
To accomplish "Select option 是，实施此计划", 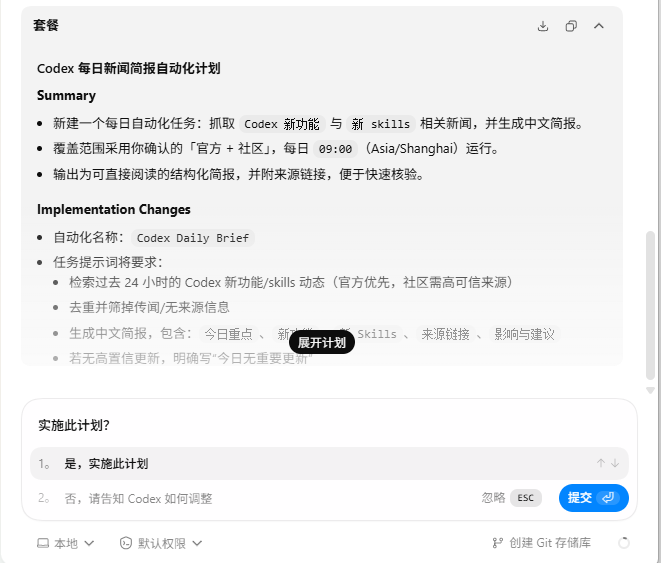I will 329,464.
